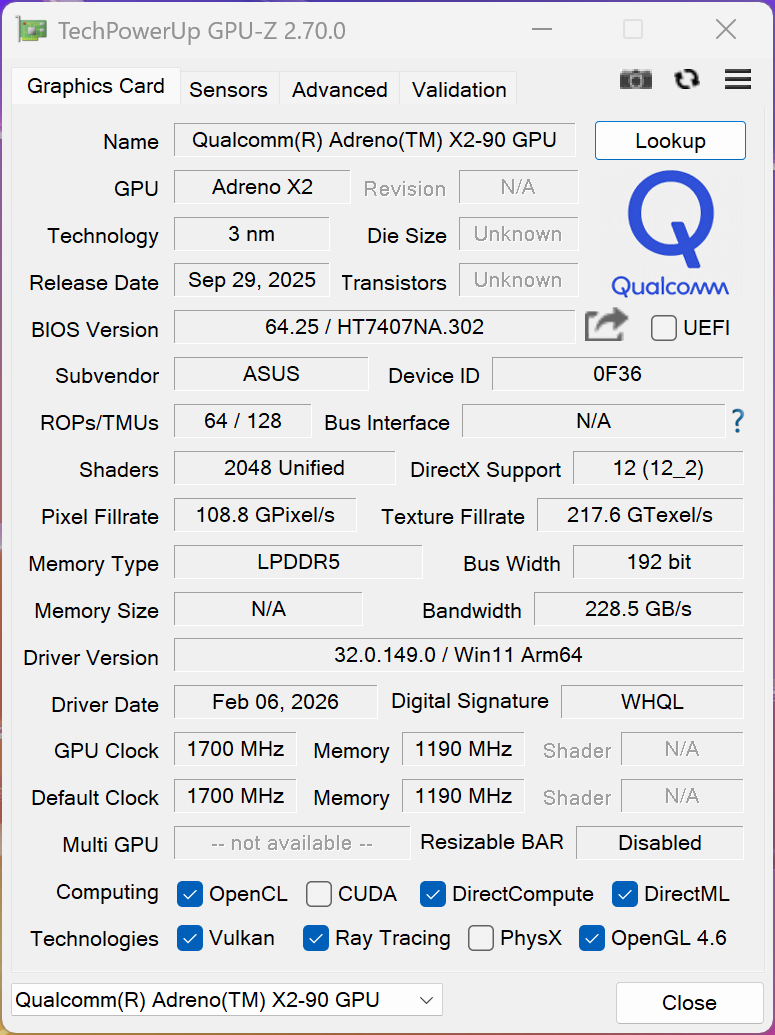Viewport: 775px width, 1035px height.
Task: Switch to the Sensors tab
Action: pyautogui.click(x=228, y=89)
